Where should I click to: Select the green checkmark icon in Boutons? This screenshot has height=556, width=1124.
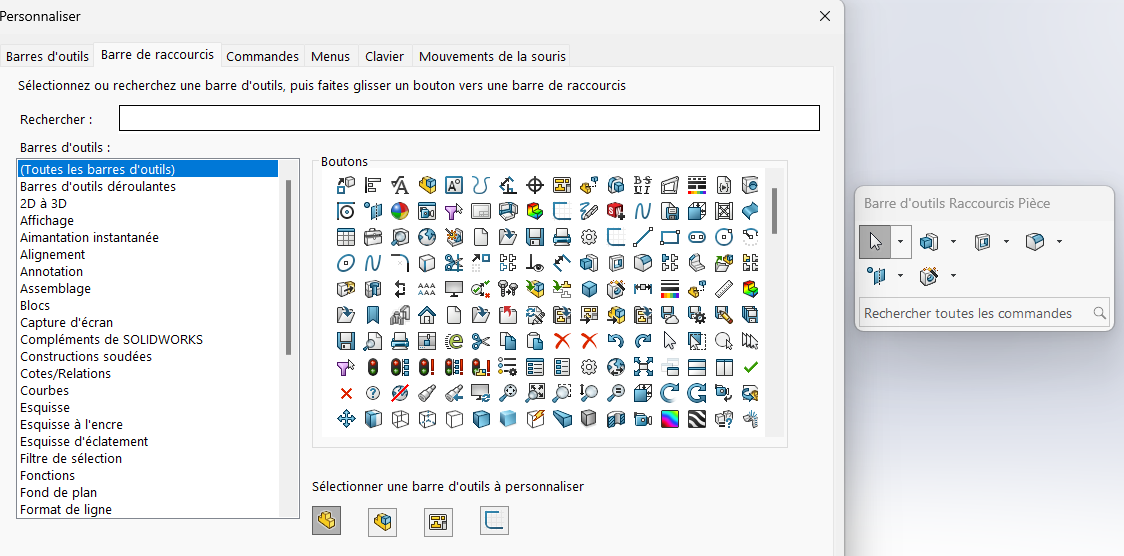(751, 367)
